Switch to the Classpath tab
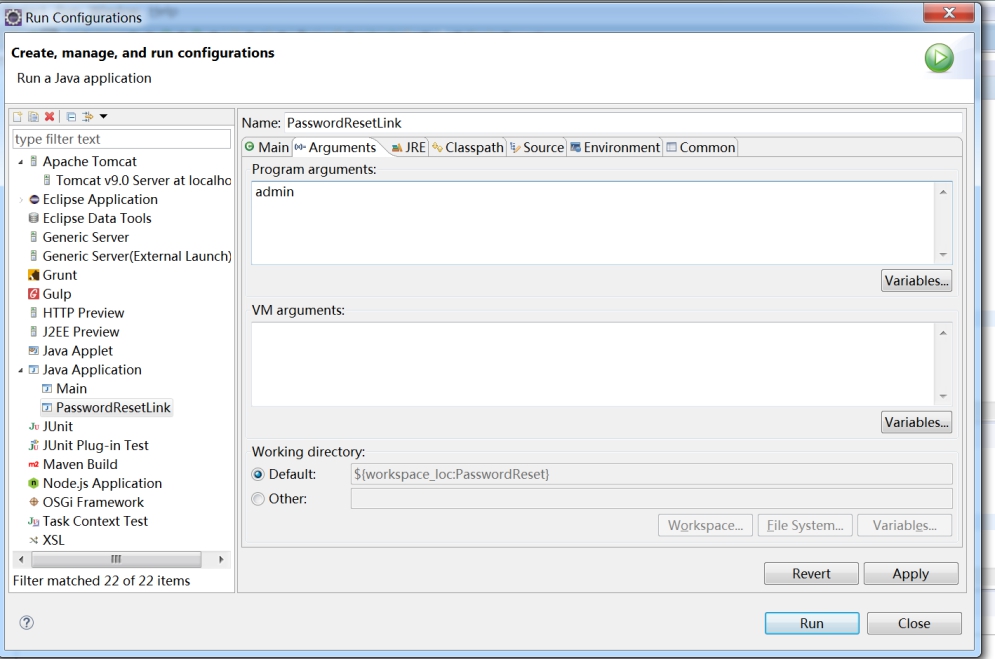This screenshot has height=660, width=995. coord(468,147)
